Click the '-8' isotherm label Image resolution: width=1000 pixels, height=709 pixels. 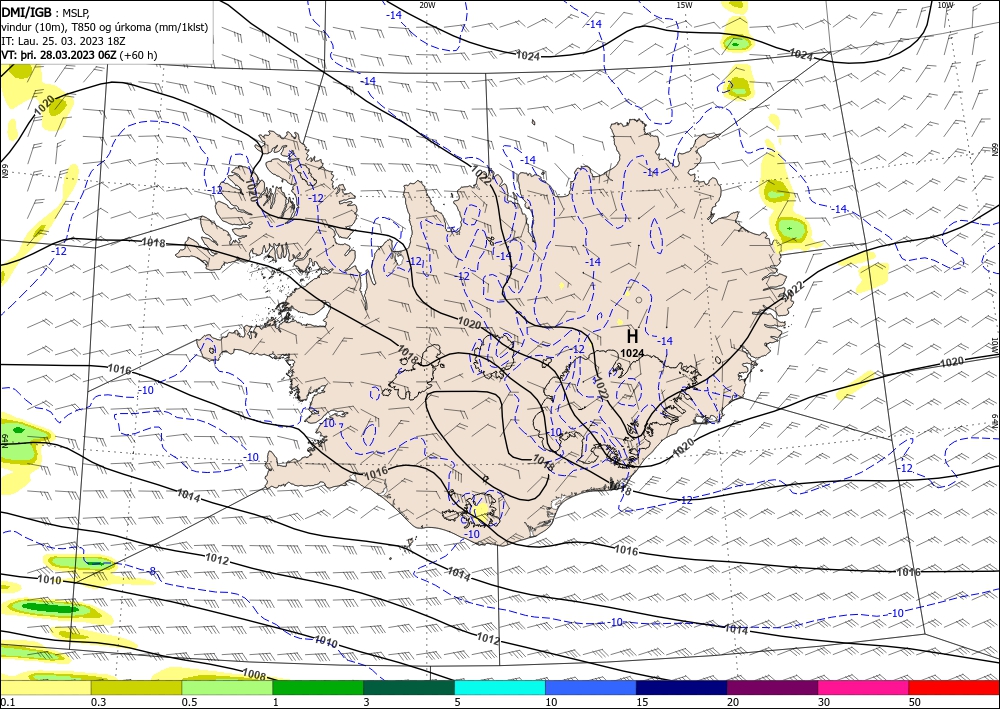[151, 571]
